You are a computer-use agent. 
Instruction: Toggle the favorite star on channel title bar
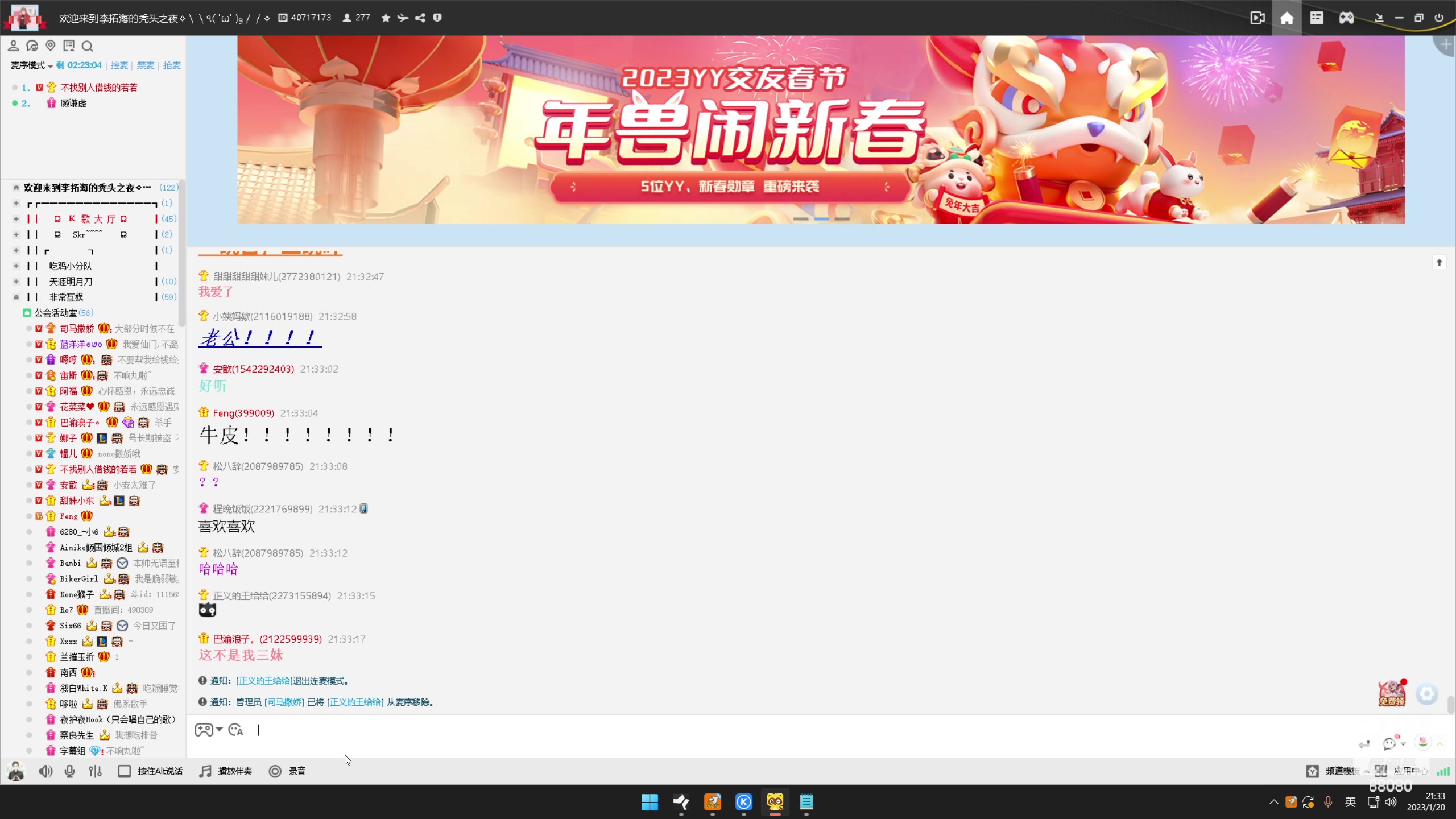click(x=386, y=18)
